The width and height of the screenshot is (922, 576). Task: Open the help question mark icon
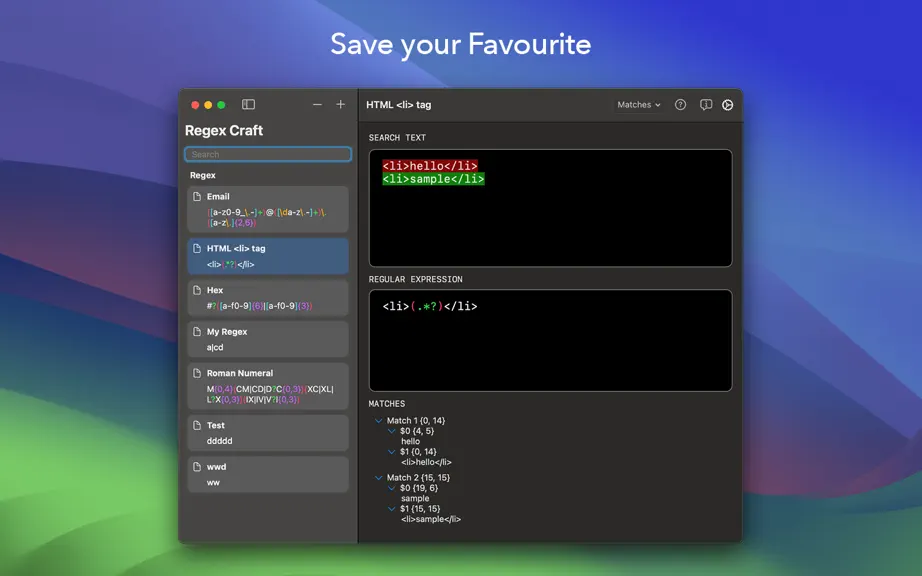pos(680,105)
